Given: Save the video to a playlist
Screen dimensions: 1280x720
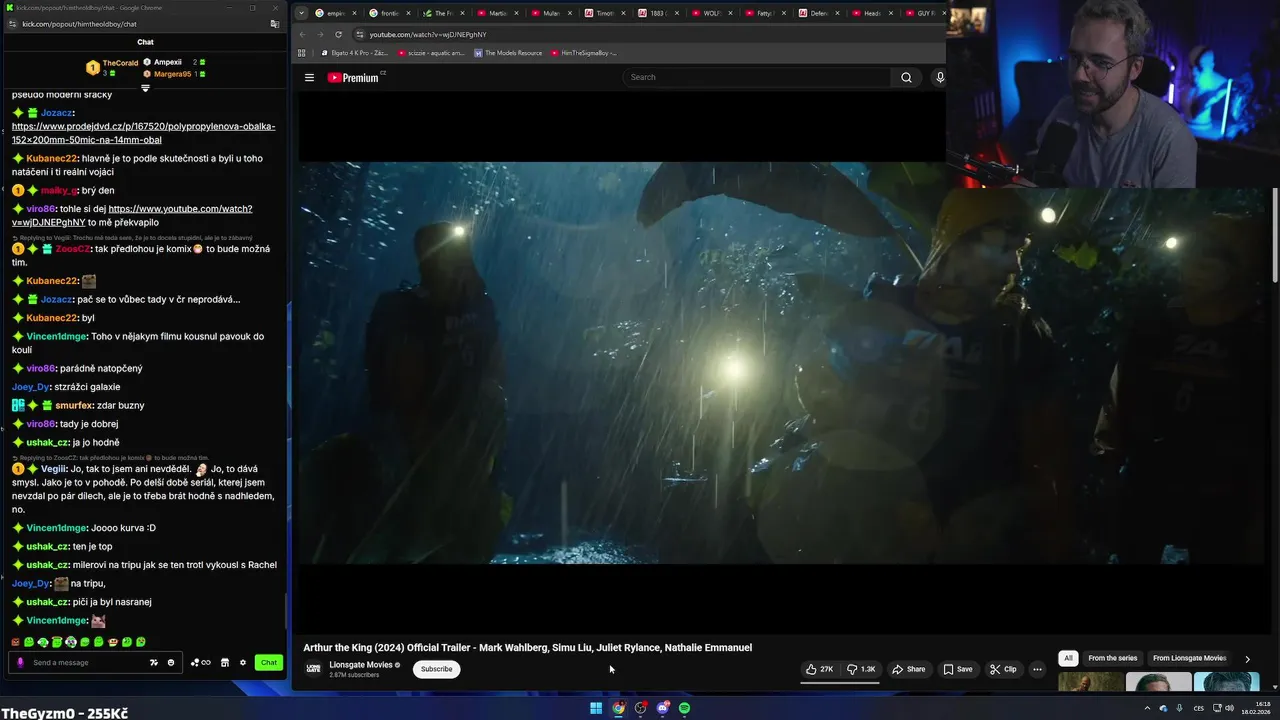Looking at the screenshot, I should [957, 669].
